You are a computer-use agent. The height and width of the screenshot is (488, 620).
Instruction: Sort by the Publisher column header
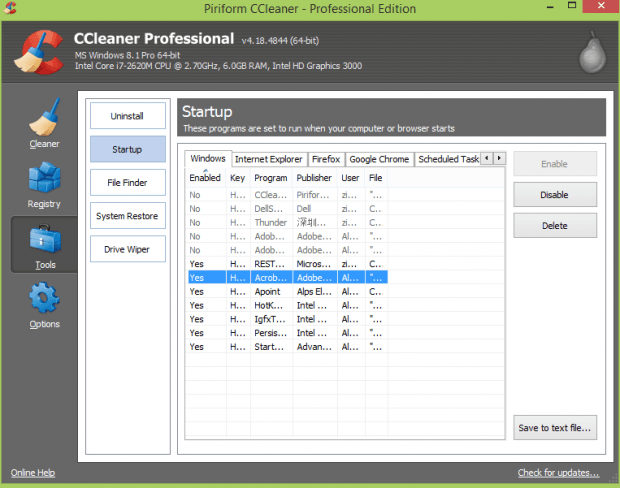tap(315, 178)
